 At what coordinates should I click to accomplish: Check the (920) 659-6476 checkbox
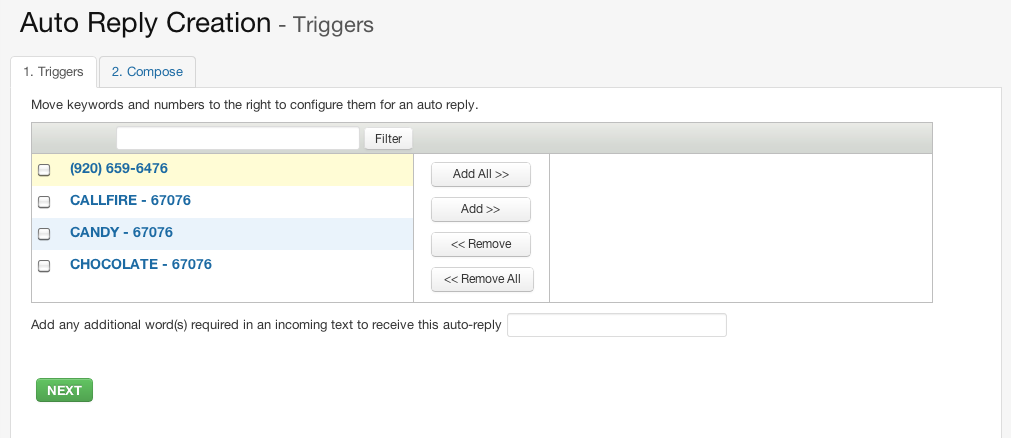tap(44, 170)
